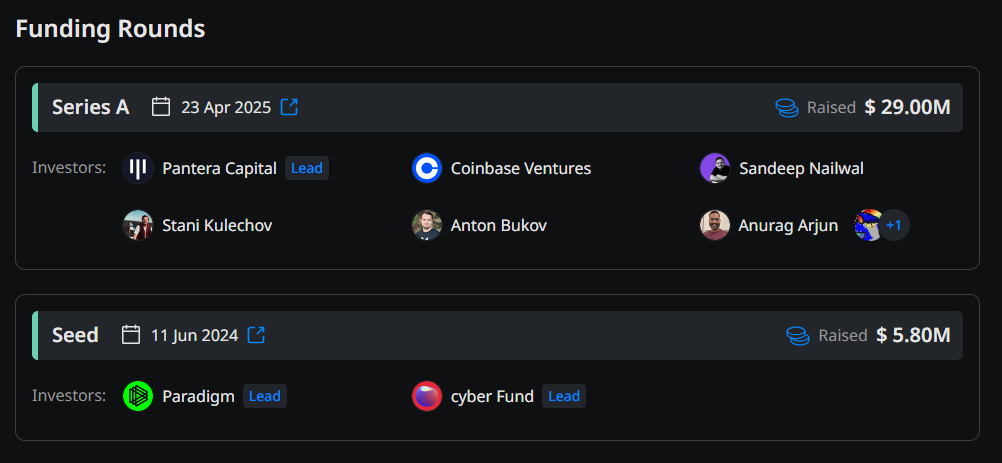This screenshot has height=463, width=1002.
Task: Open Seed round external source link icon
Action: pos(257,335)
